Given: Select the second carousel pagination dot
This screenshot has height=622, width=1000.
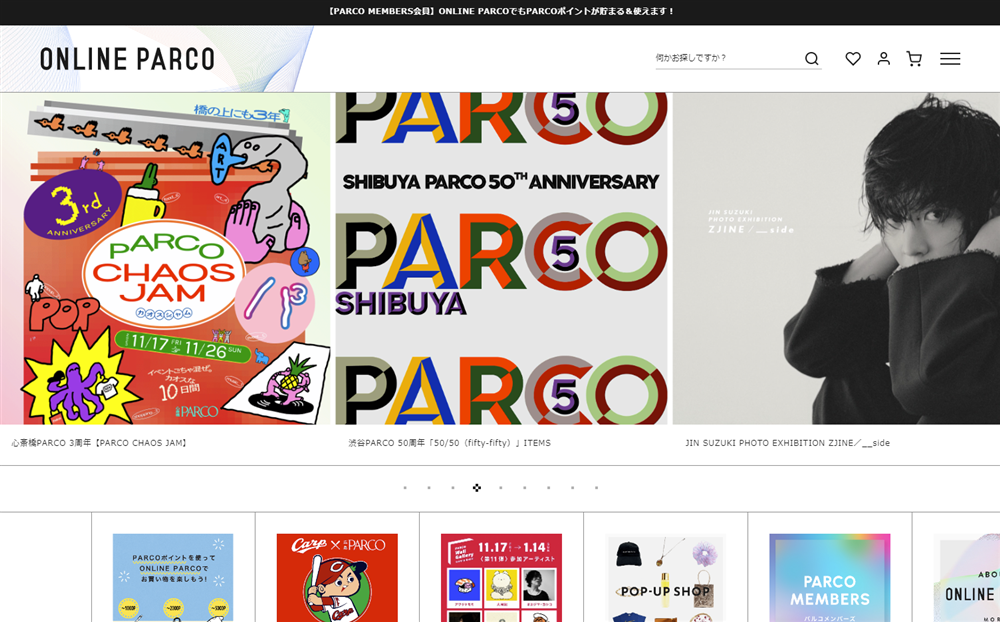Looking at the screenshot, I should pos(429,488).
